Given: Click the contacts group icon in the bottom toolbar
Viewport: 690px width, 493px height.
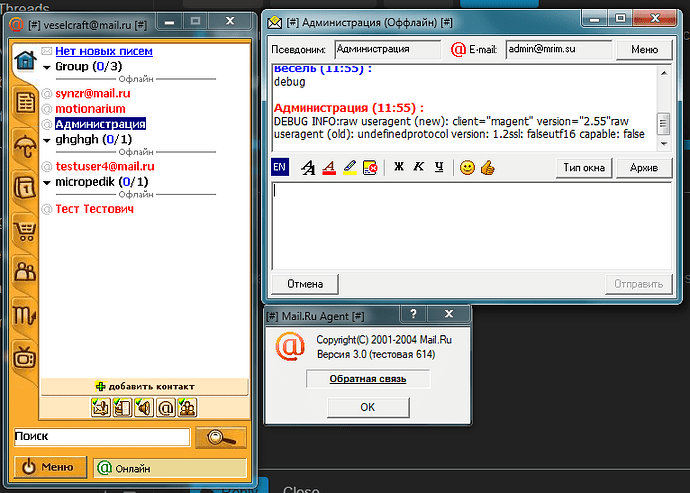Looking at the screenshot, I should tap(187, 407).
